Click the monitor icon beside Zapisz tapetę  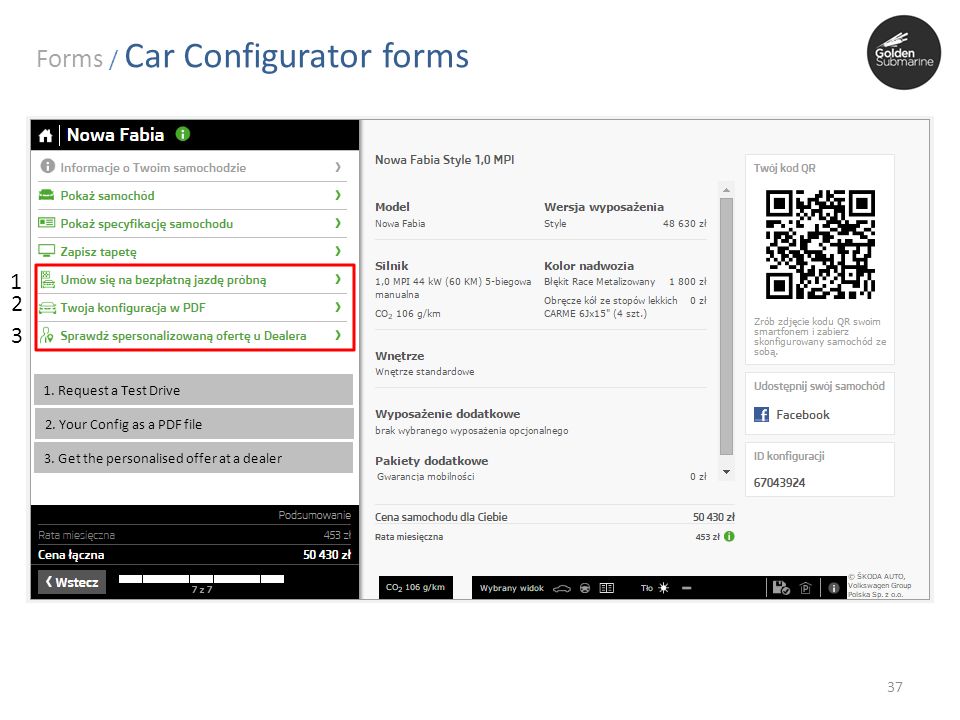(x=47, y=251)
